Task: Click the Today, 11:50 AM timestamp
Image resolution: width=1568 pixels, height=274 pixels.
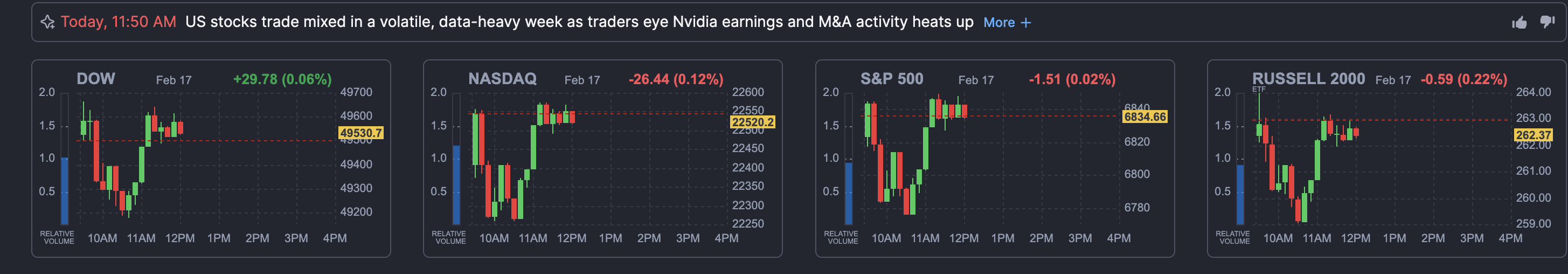Action: (x=118, y=22)
